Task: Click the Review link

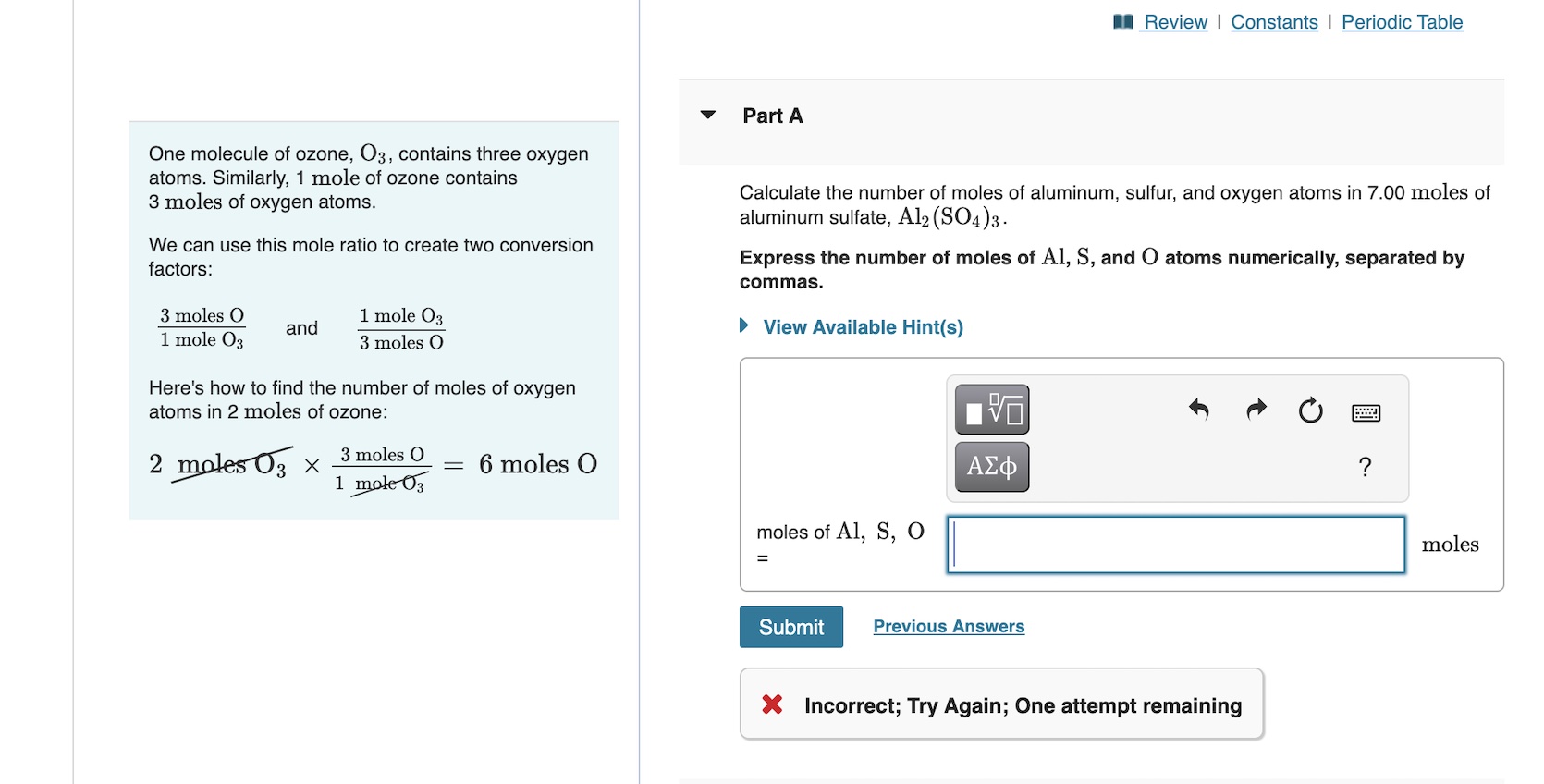Action: (1174, 21)
